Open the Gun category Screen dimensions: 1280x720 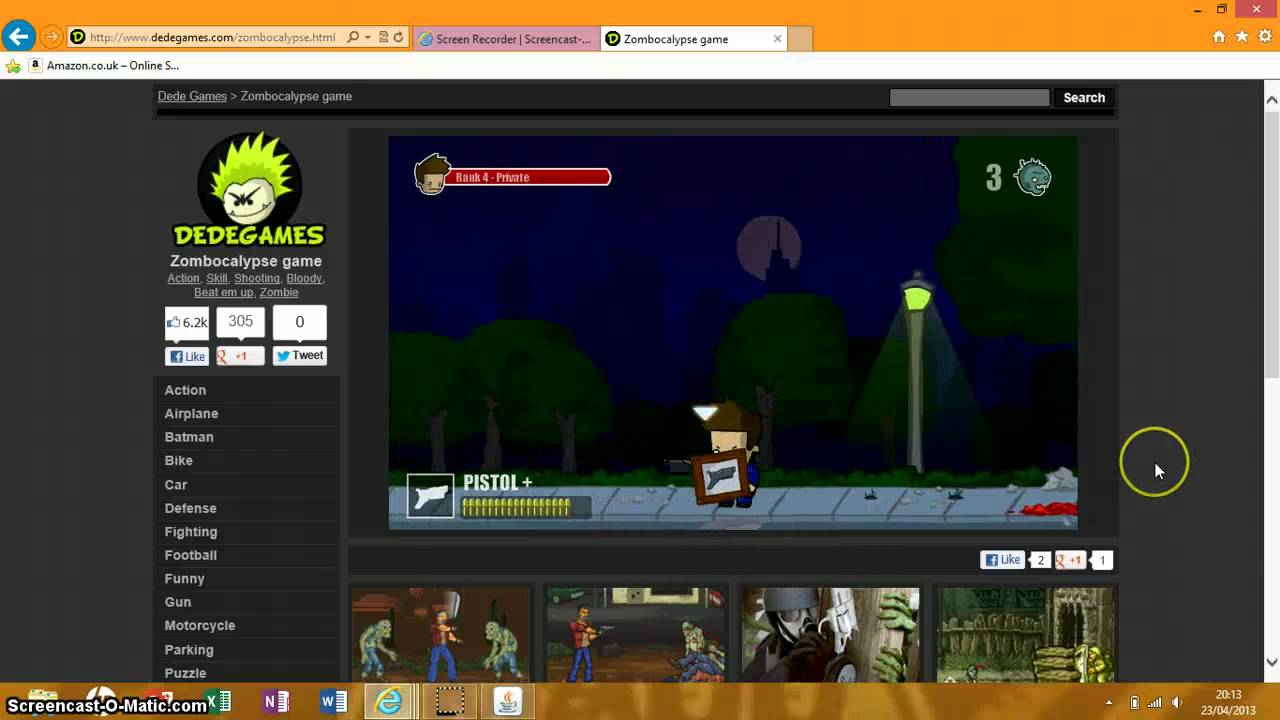coord(177,602)
